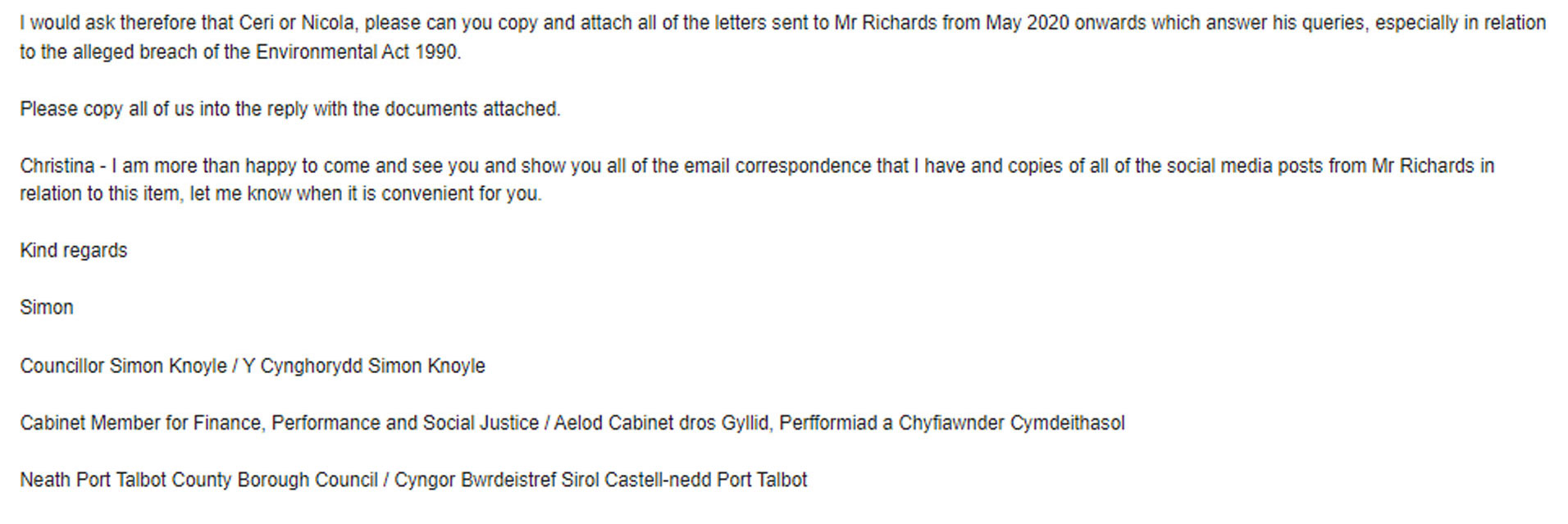Viewport: 1568px width, 524px height.
Task: Click 'Please copy all of us' sentence
Action: pos(107,109)
